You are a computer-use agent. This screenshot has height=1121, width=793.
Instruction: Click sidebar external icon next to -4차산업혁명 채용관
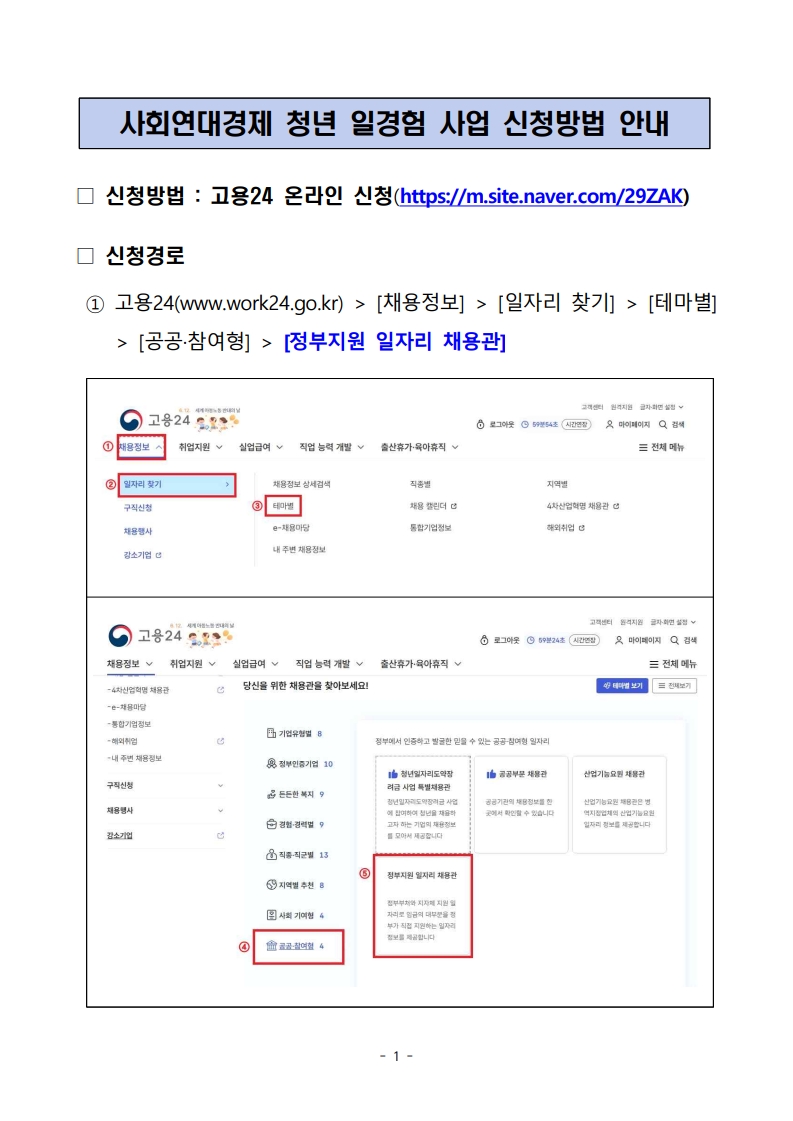coord(220,690)
